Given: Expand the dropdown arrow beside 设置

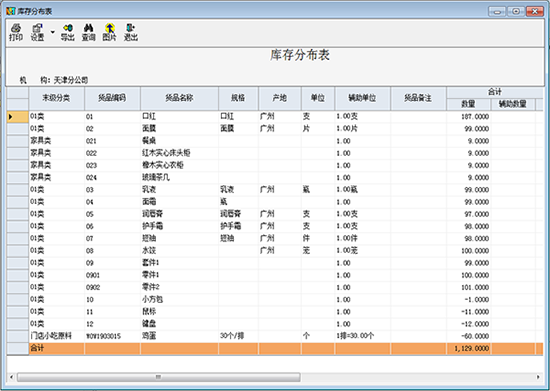Looking at the screenshot, I should [53, 32].
